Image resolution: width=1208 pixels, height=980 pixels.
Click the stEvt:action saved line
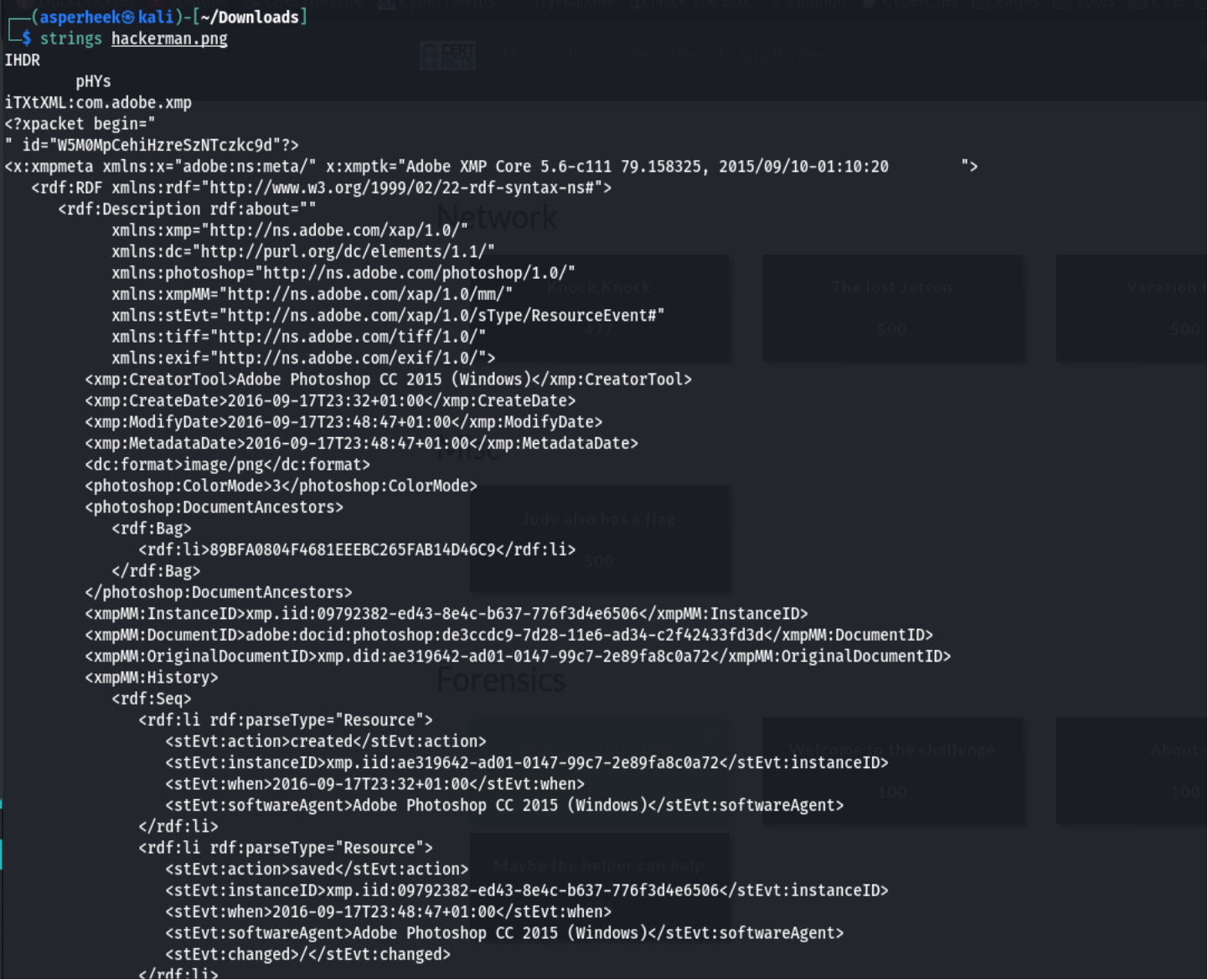pos(317,869)
